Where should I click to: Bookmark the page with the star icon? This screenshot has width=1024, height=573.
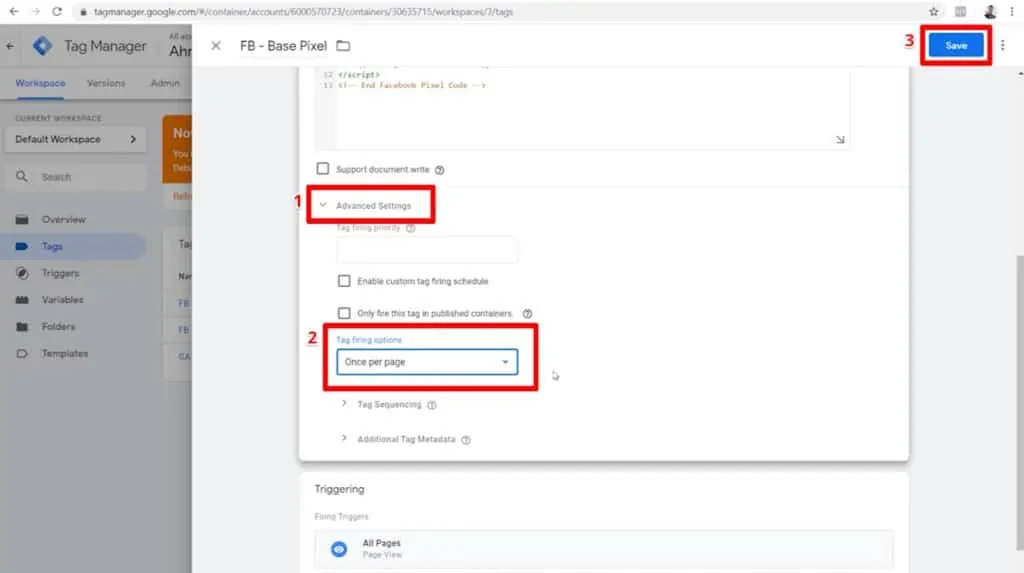[934, 12]
